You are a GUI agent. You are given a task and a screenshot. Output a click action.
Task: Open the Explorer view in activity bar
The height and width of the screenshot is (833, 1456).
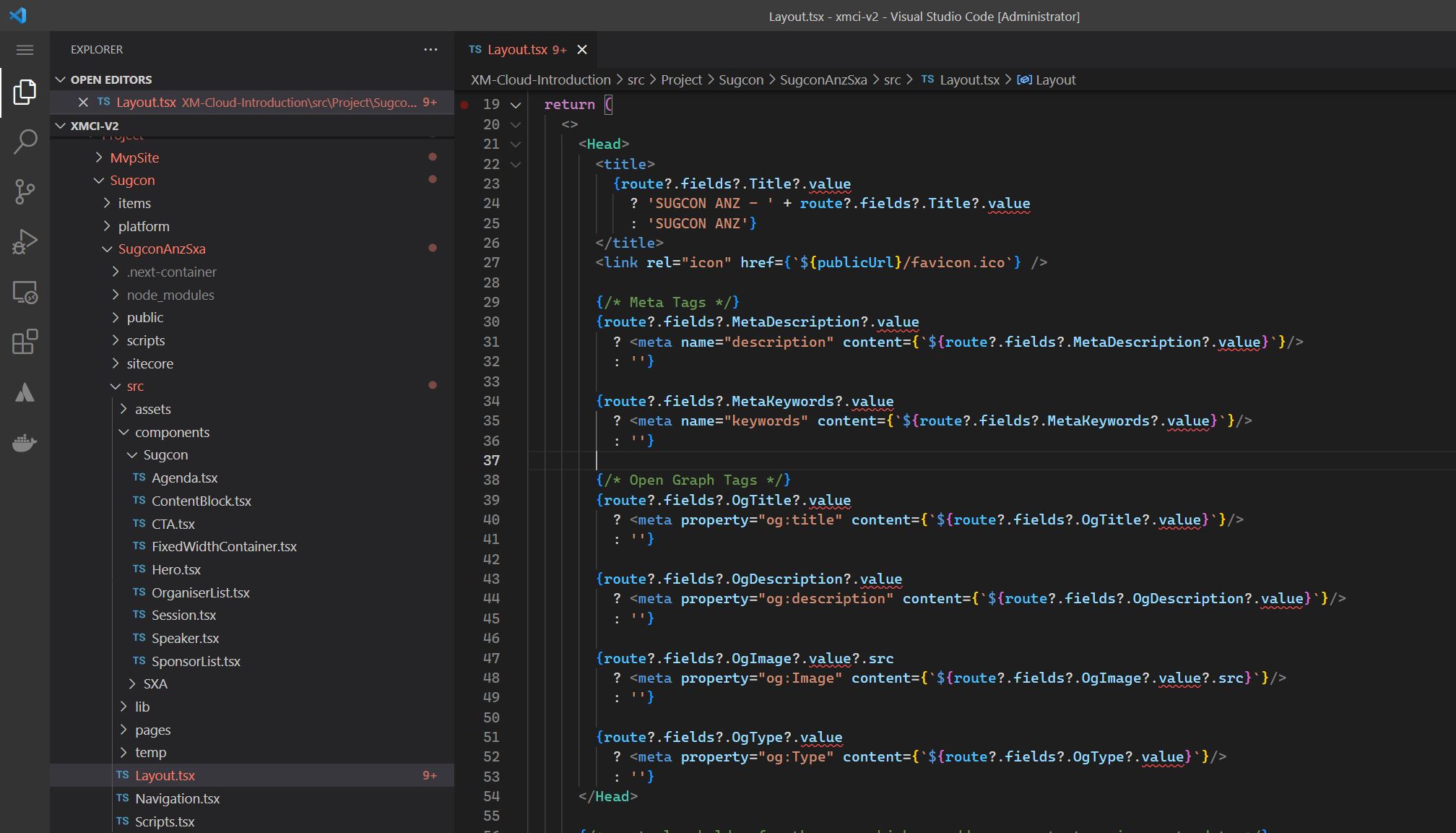[25, 92]
